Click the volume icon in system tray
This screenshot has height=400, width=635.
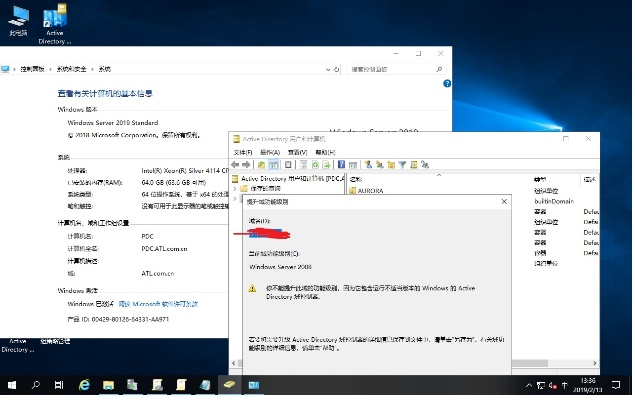(553, 385)
